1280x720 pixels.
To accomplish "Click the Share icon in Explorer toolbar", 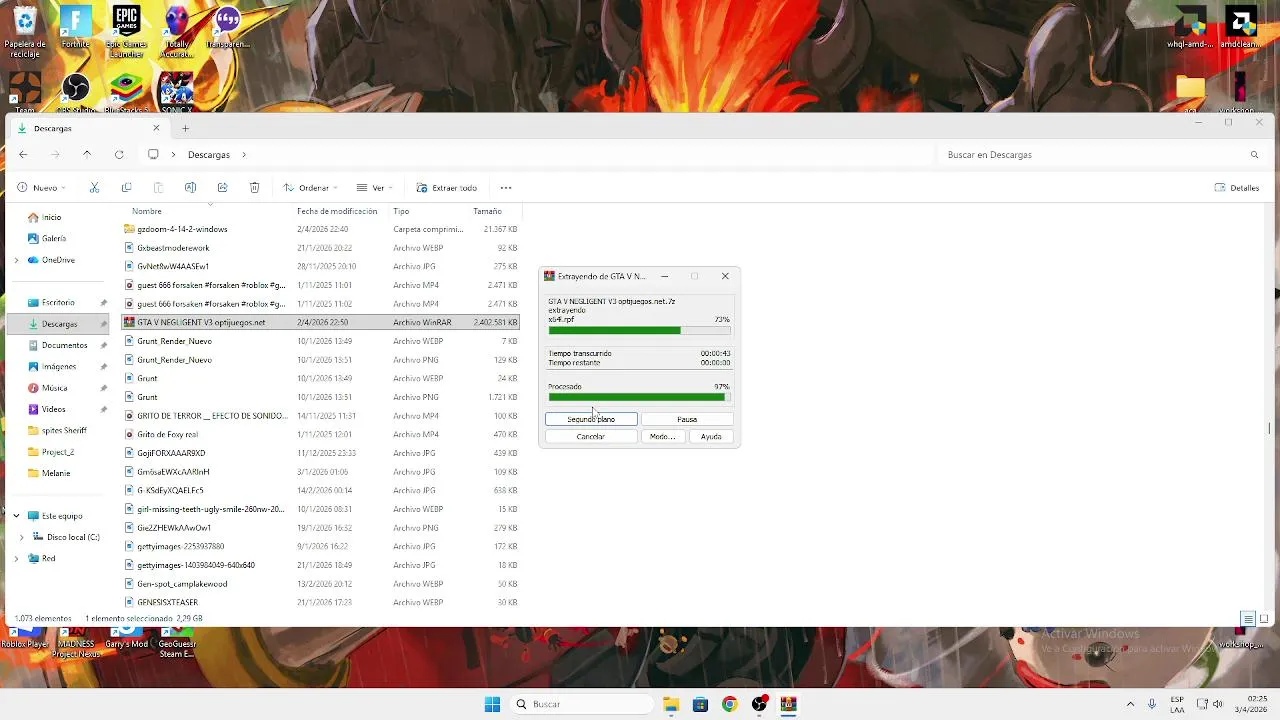I will pos(222,187).
